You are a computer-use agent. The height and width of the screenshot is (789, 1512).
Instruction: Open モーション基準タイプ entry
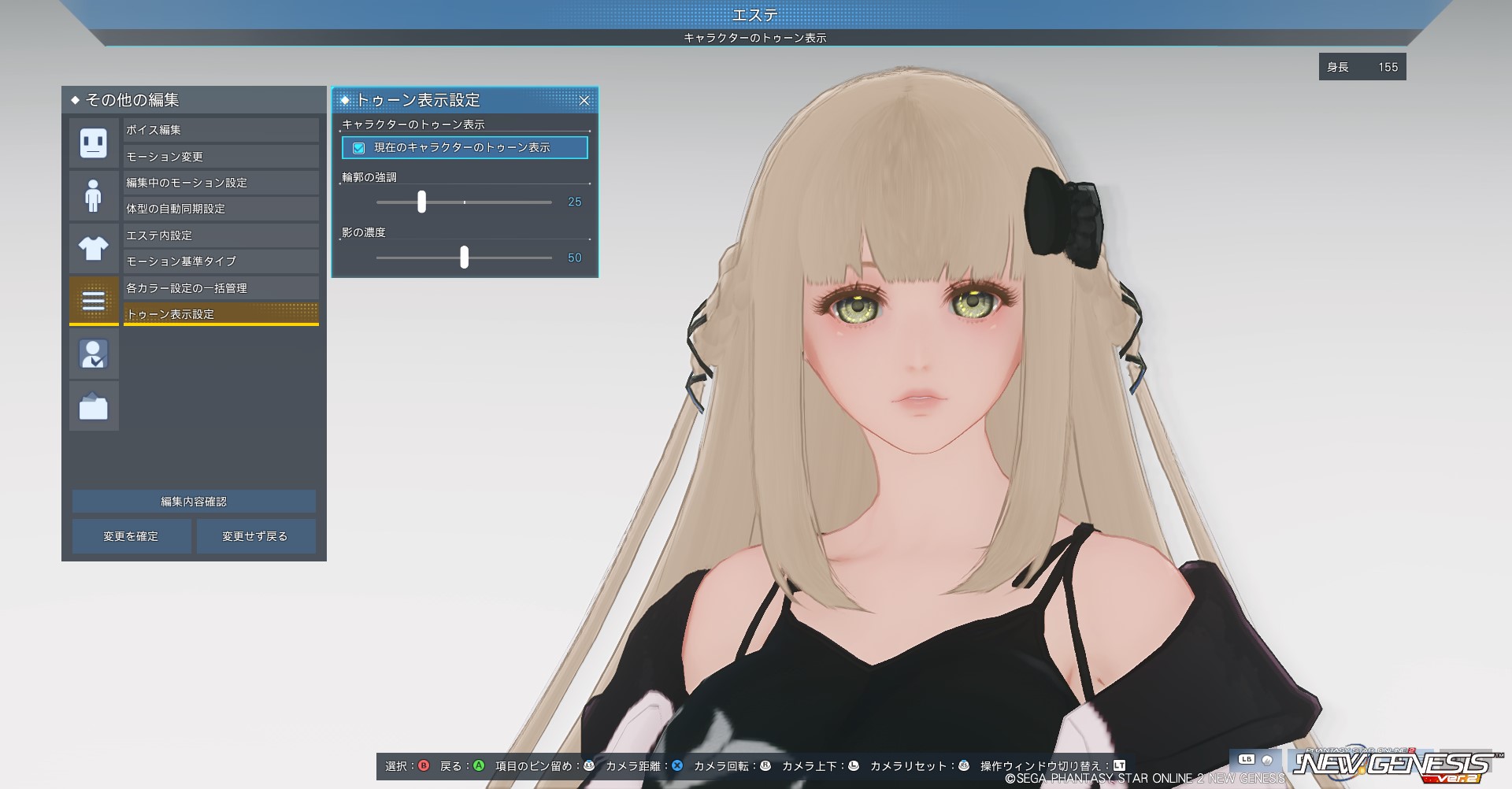coord(221,261)
